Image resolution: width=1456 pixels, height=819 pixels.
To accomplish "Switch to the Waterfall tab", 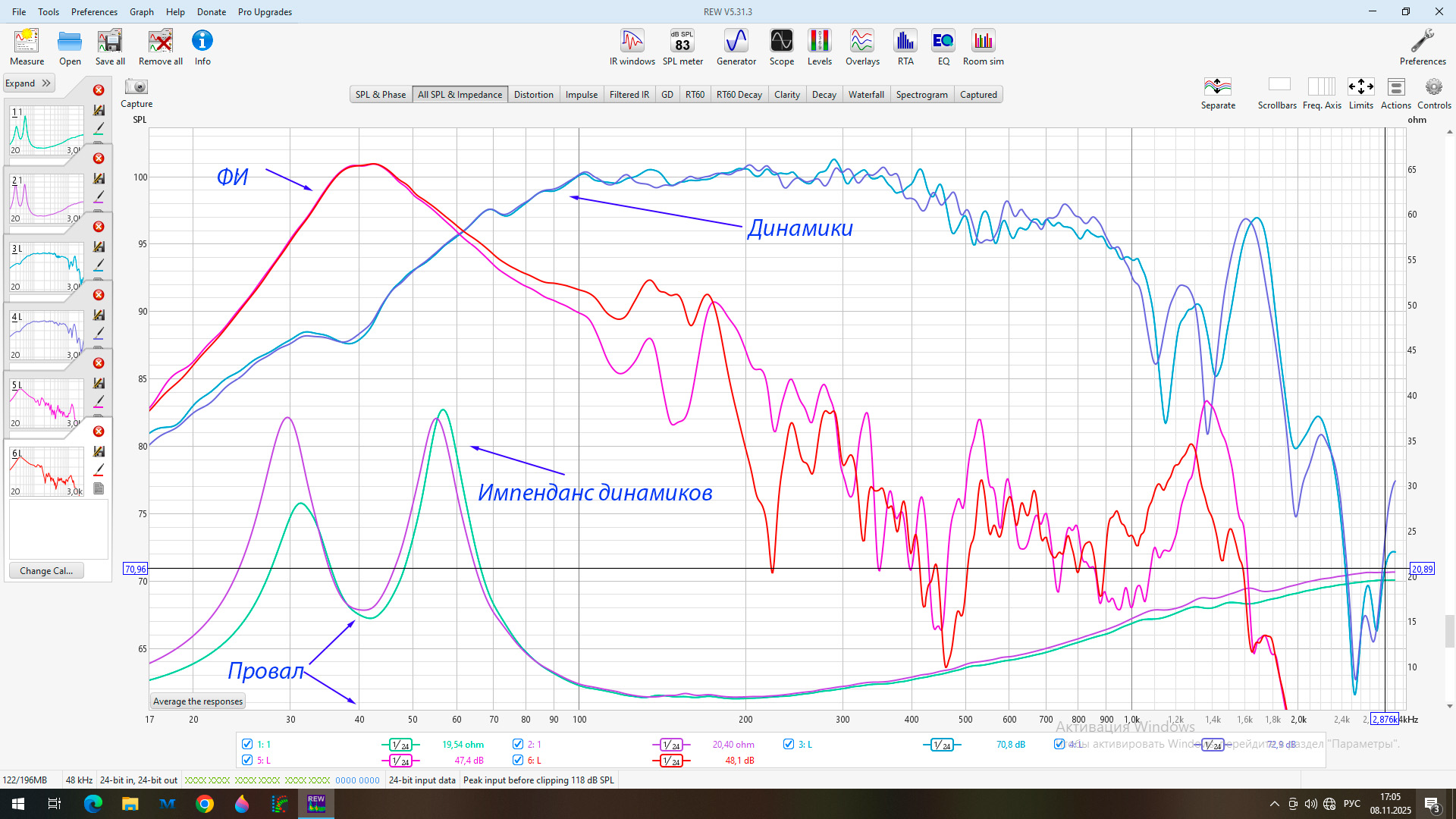I will (866, 95).
